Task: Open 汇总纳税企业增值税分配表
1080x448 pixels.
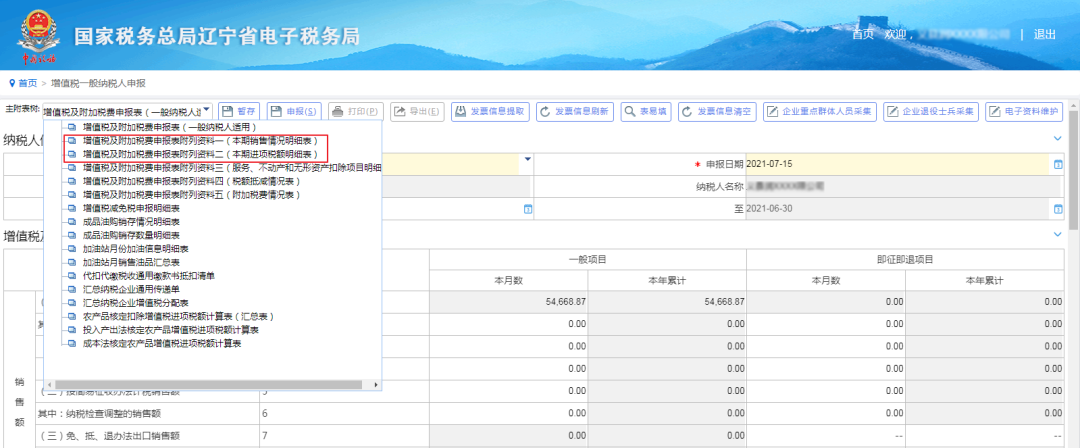Action: (x=136, y=303)
